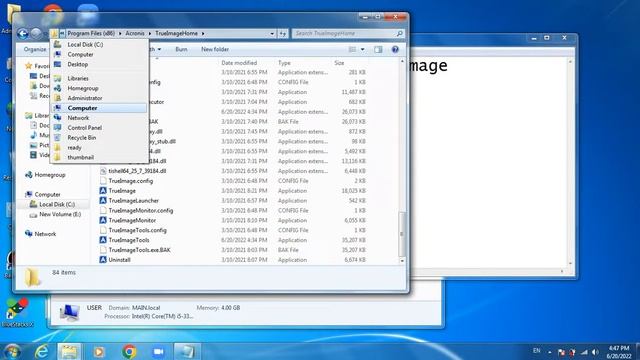Click the Explorer Forward arrow button
Viewport: 640px width, 360px height.
point(36,33)
